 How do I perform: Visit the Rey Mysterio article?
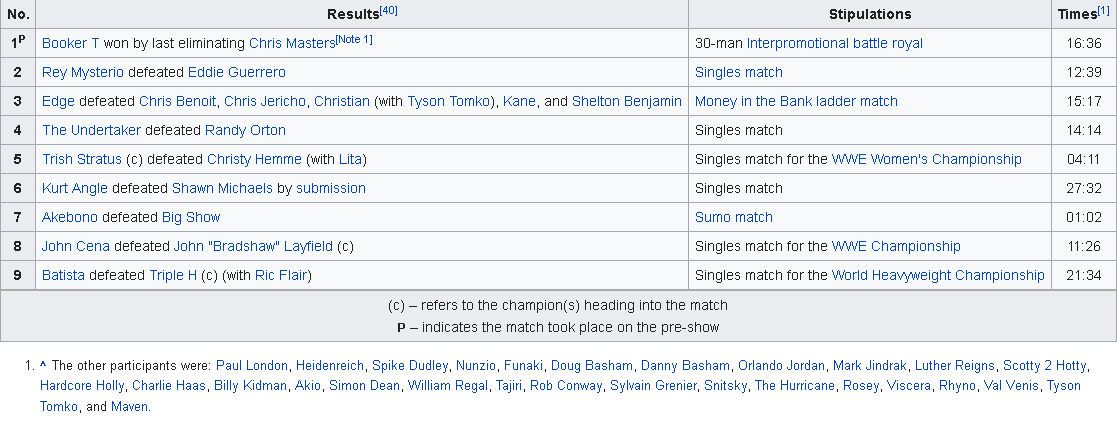coord(83,73)
